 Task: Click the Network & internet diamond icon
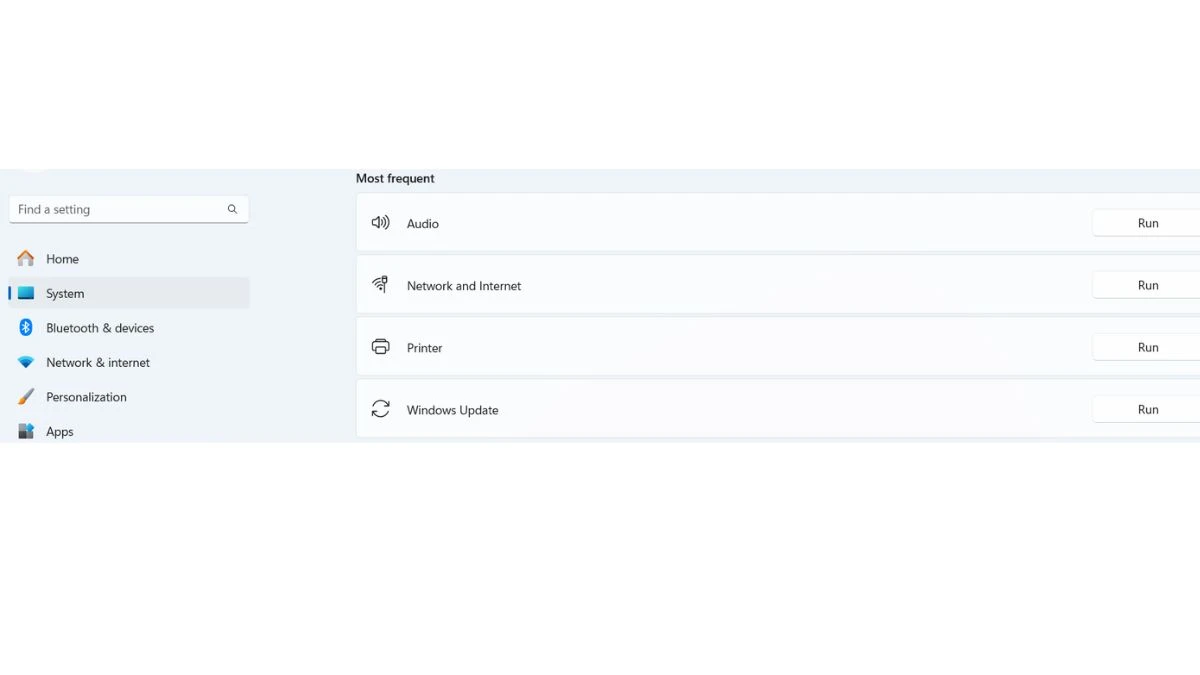(x=26, y=362)
